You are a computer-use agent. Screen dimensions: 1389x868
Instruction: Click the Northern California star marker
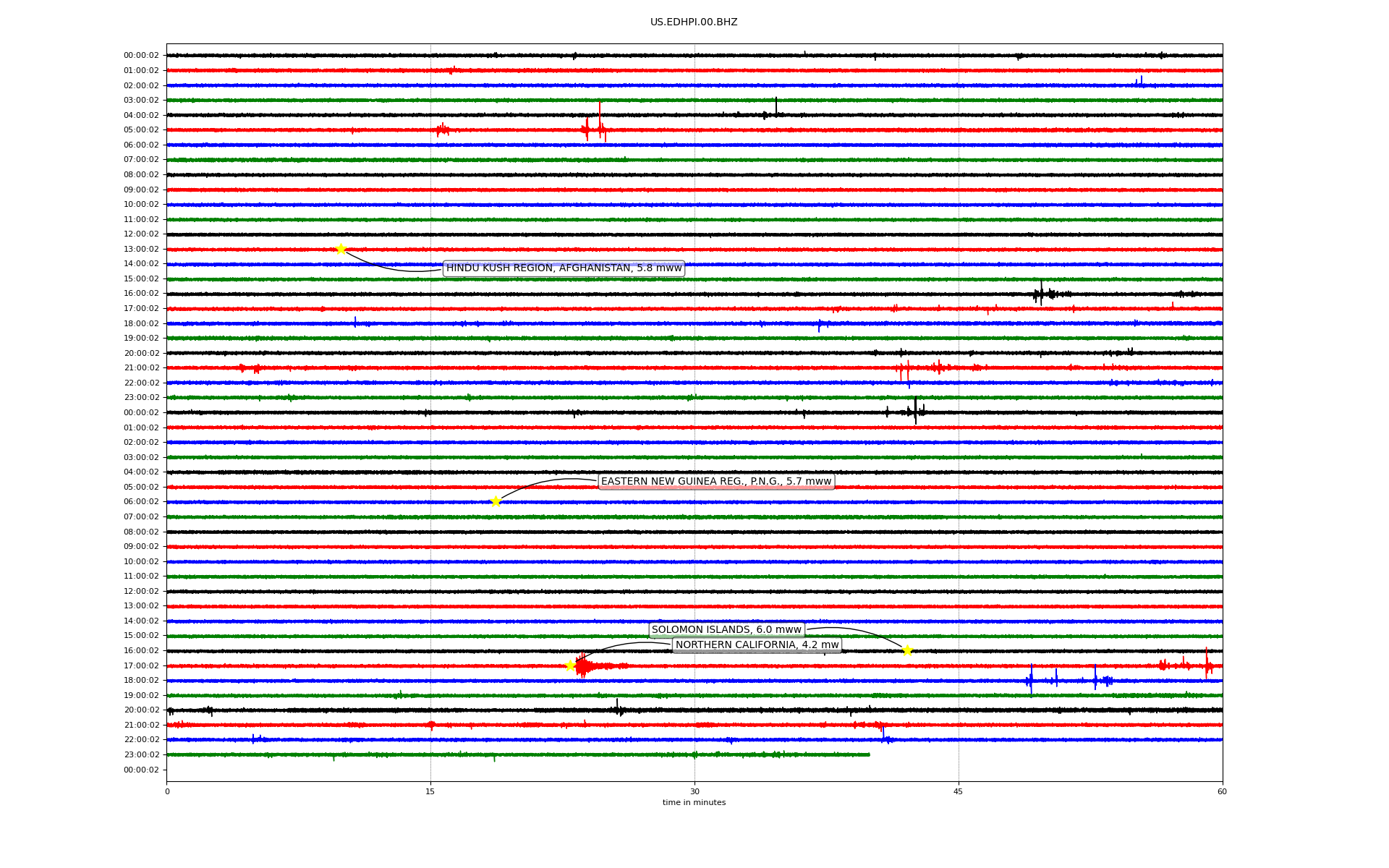pyautogui.click(x=570, y=665)
